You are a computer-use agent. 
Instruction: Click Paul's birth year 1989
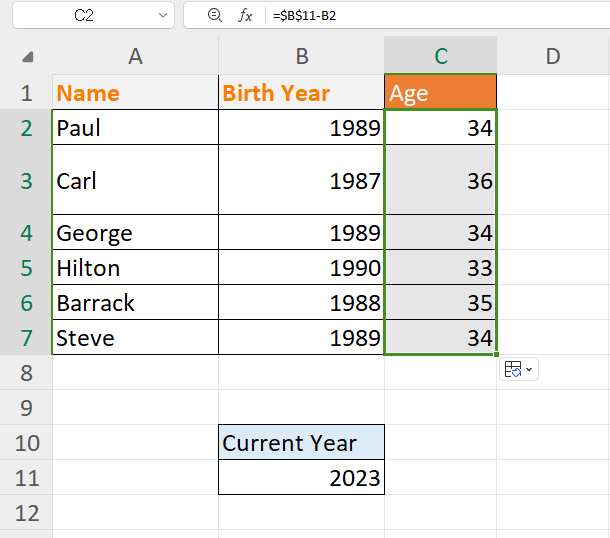pyautogui.click(x=301, y=127)
